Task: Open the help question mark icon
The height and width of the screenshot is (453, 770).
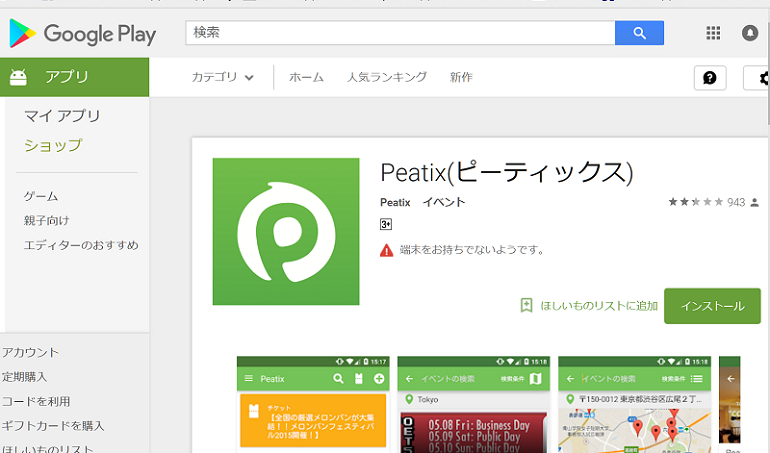Action: (710, 78)
